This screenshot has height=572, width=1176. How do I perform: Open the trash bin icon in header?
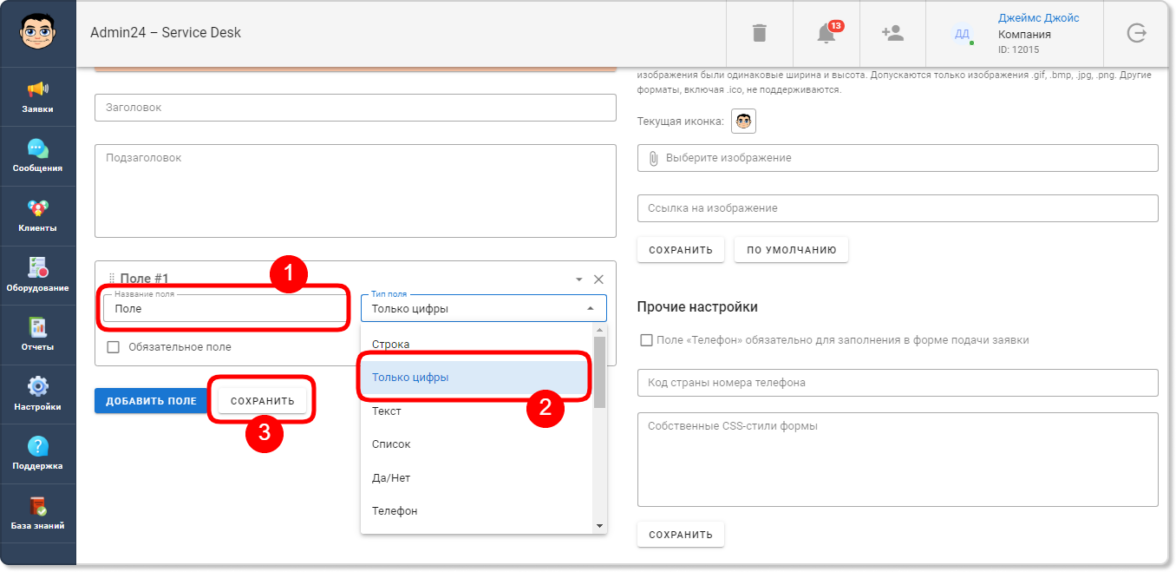click(x=759, y=33)
